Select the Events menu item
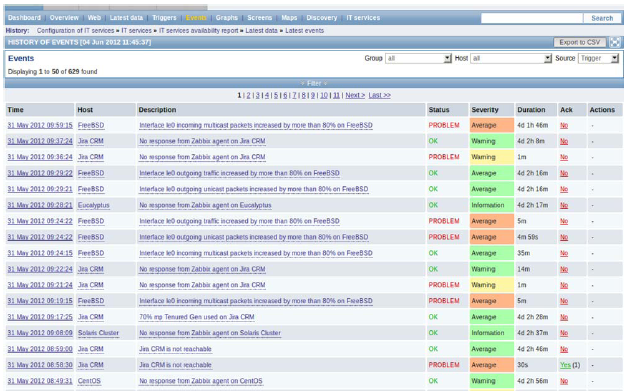Viewport: 625px width, 392px height. [196, 18]
